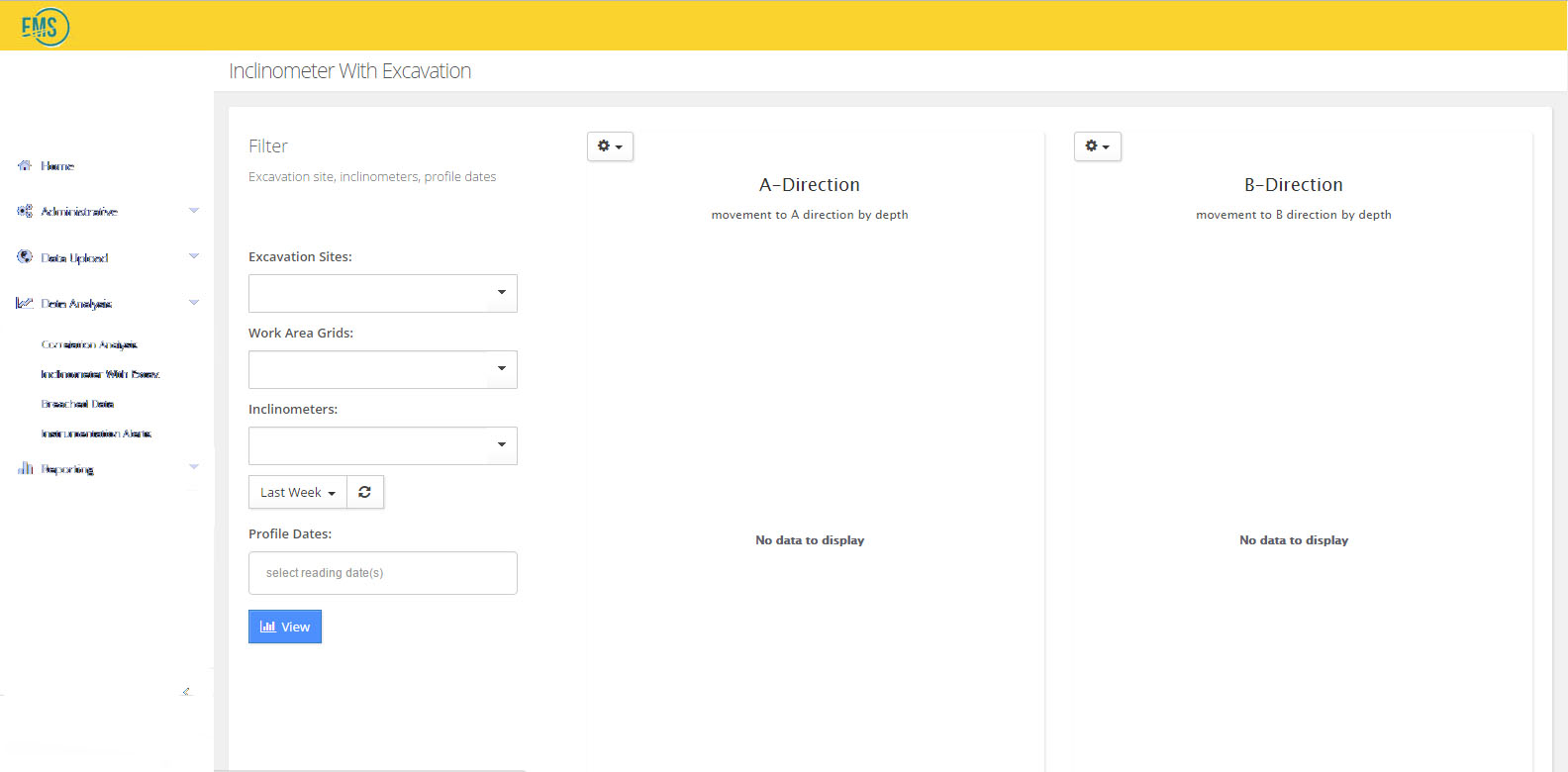Click the B-Direction chart title
The image size is (1568, 772).
pyautogui.click(x=1294, y=185)
